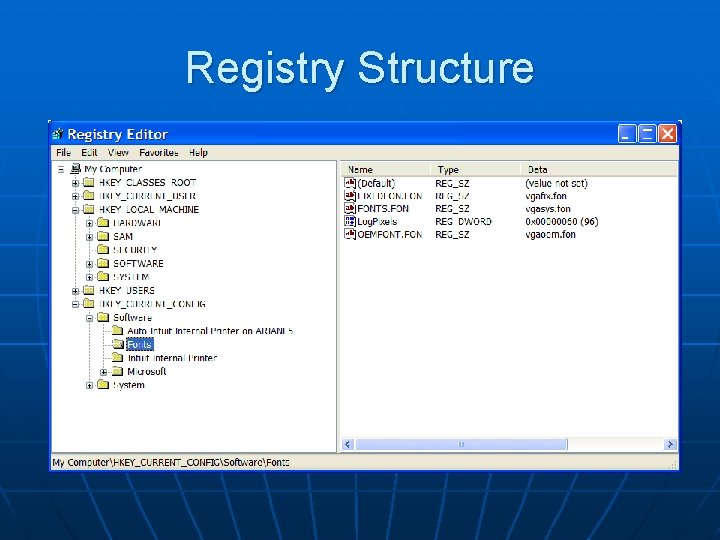
Task: Click the HKEY_USERS folder icon
Action: 89,290
